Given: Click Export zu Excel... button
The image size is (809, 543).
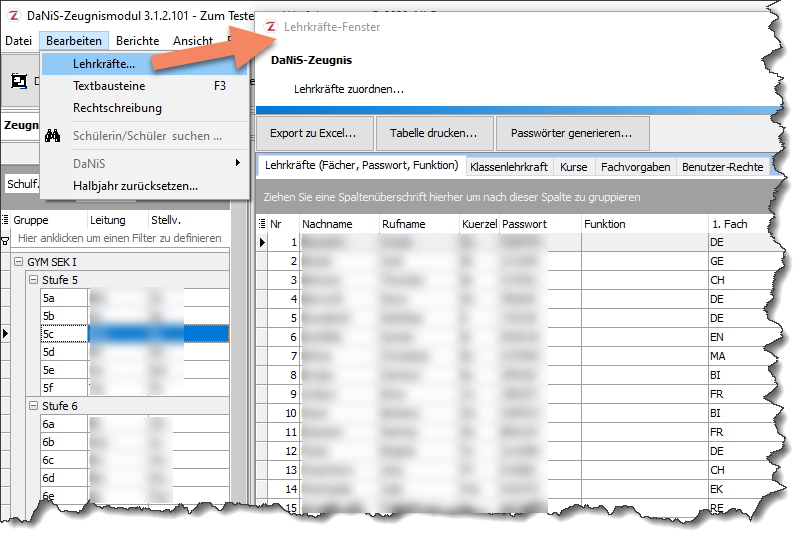Looking at the screenshot, I should (314, 133).
